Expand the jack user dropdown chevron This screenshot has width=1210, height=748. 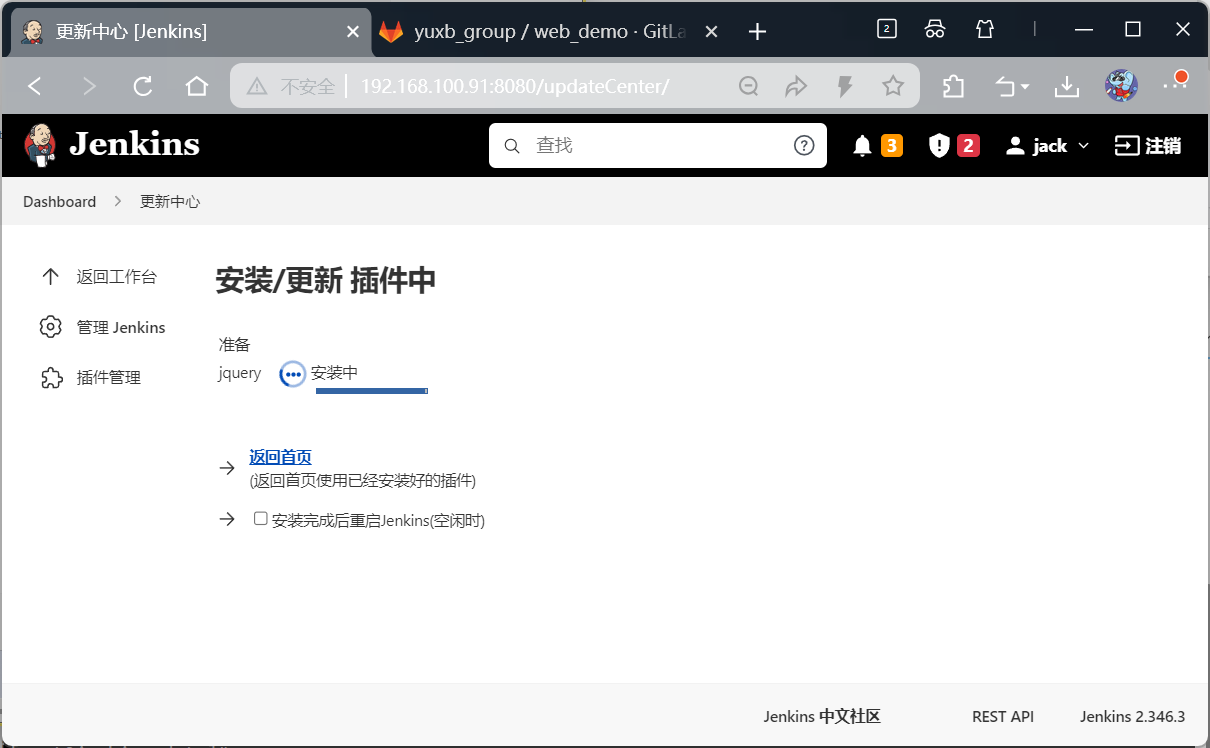point(1083,146)
